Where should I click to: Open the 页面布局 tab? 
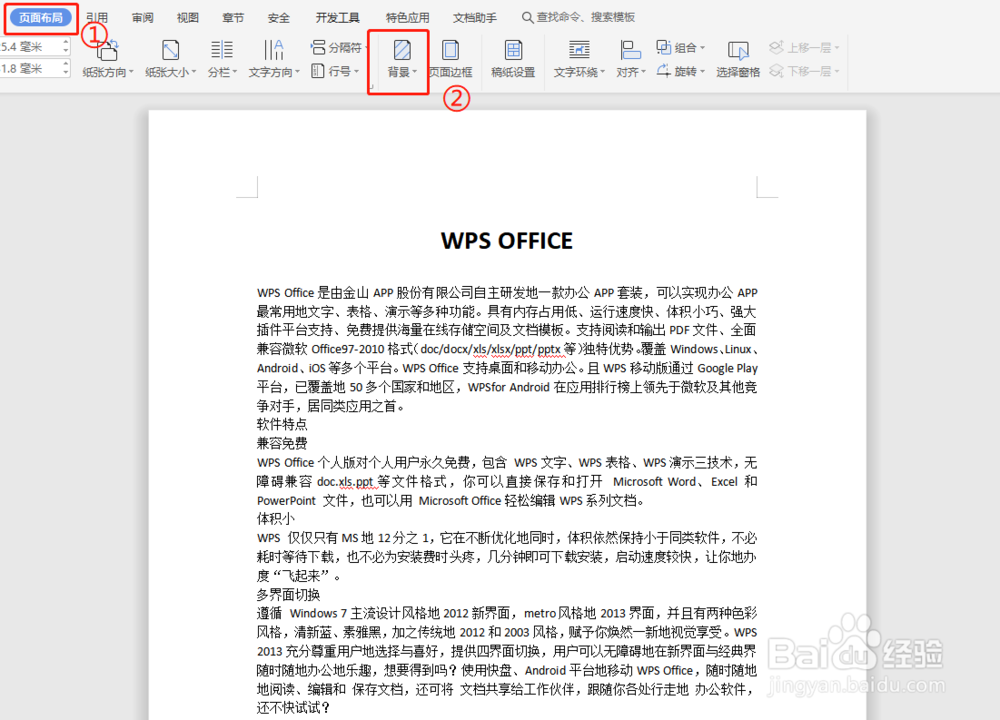41,18
